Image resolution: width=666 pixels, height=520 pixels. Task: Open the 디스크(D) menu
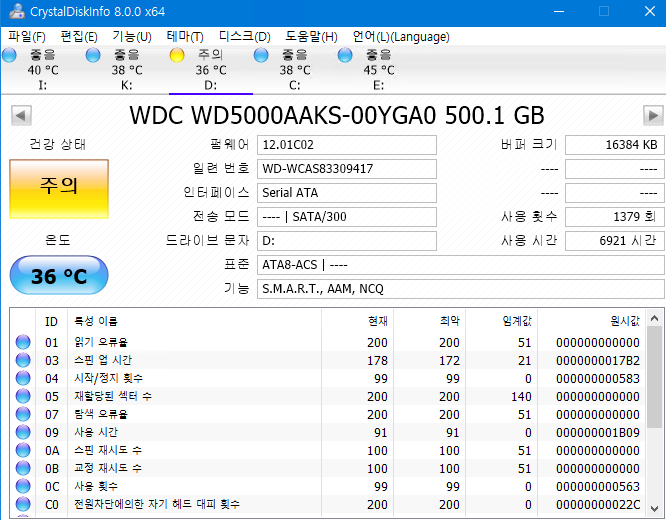[245, 37]
